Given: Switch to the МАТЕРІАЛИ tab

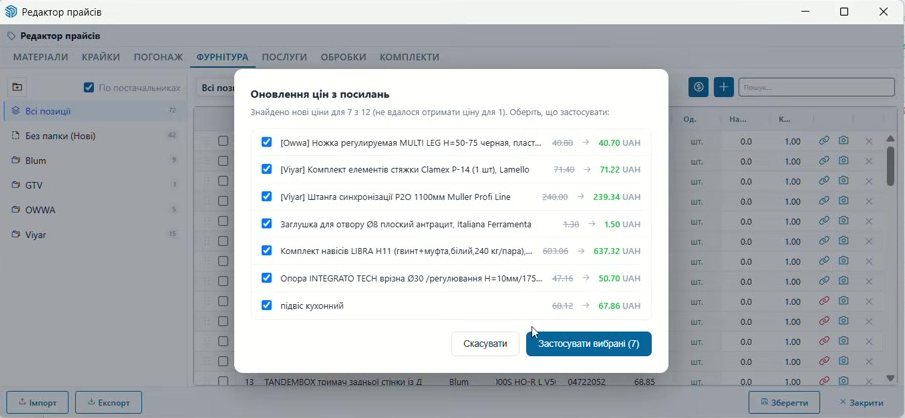Looking at the screenshot, I should (40, 57).
